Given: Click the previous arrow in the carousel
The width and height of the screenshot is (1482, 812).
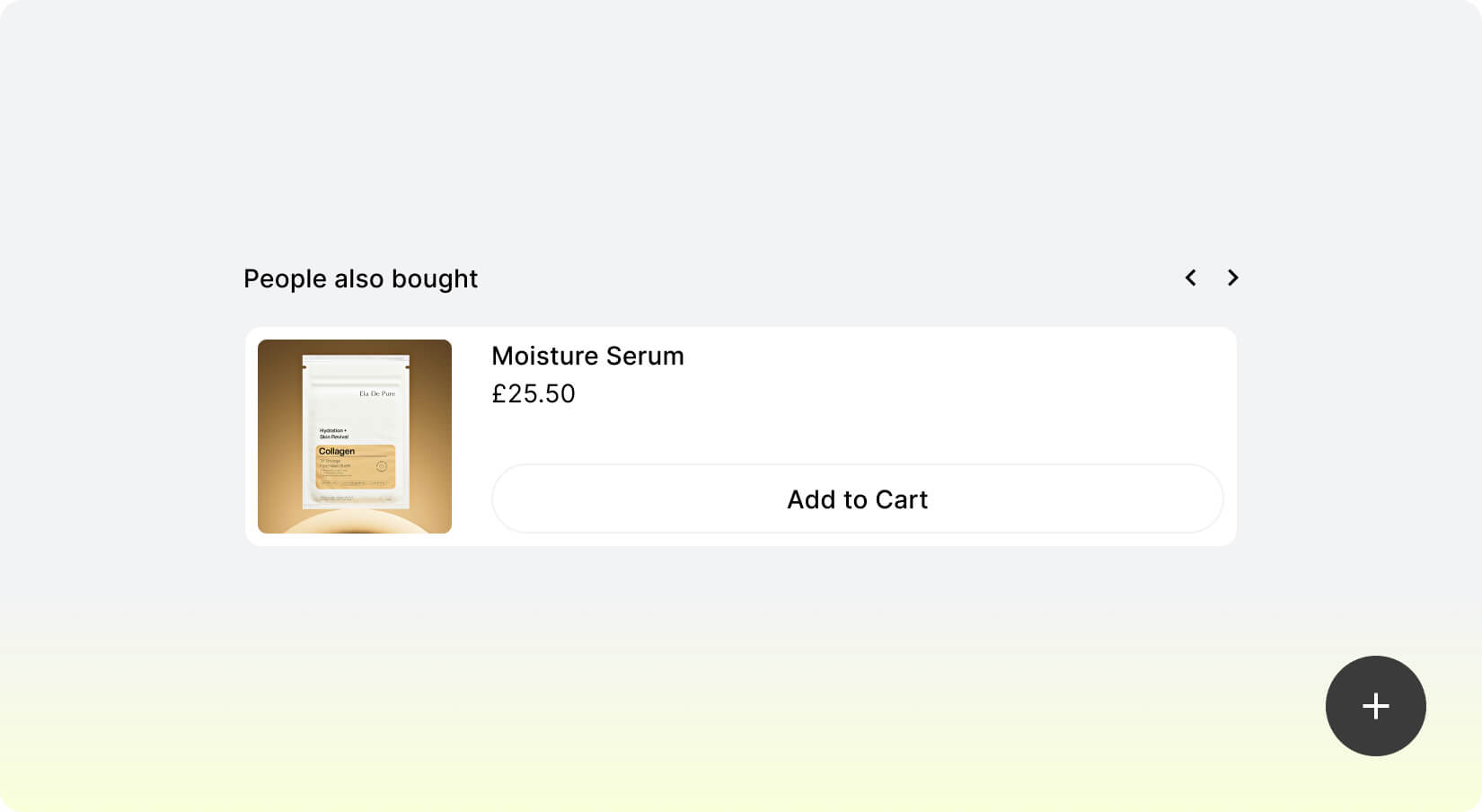Looking at the screenshot, I should click(x=1191, y=278).
